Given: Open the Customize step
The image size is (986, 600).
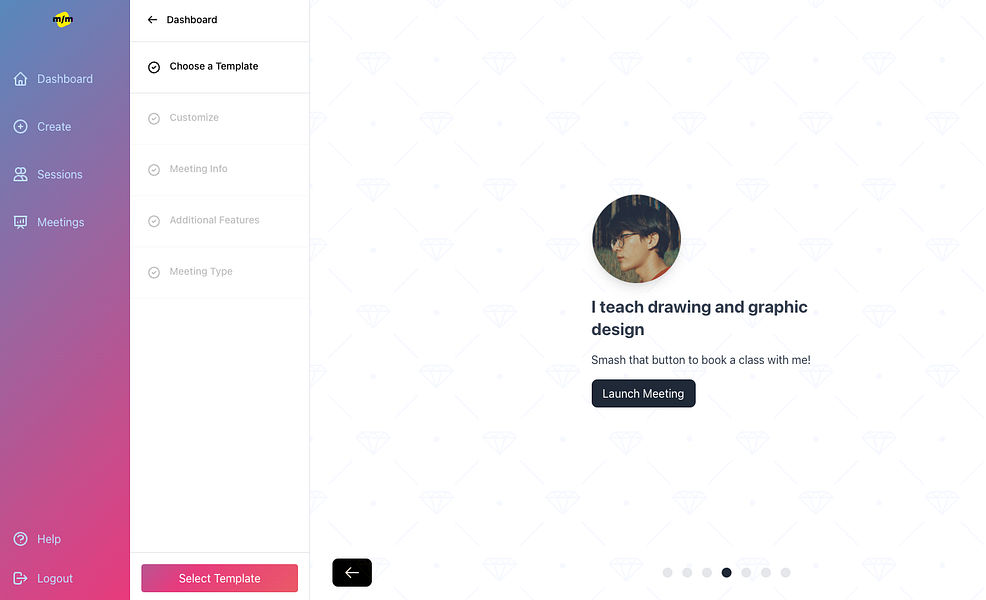Looking at the screenshot, I should click(x=219, y=118).
